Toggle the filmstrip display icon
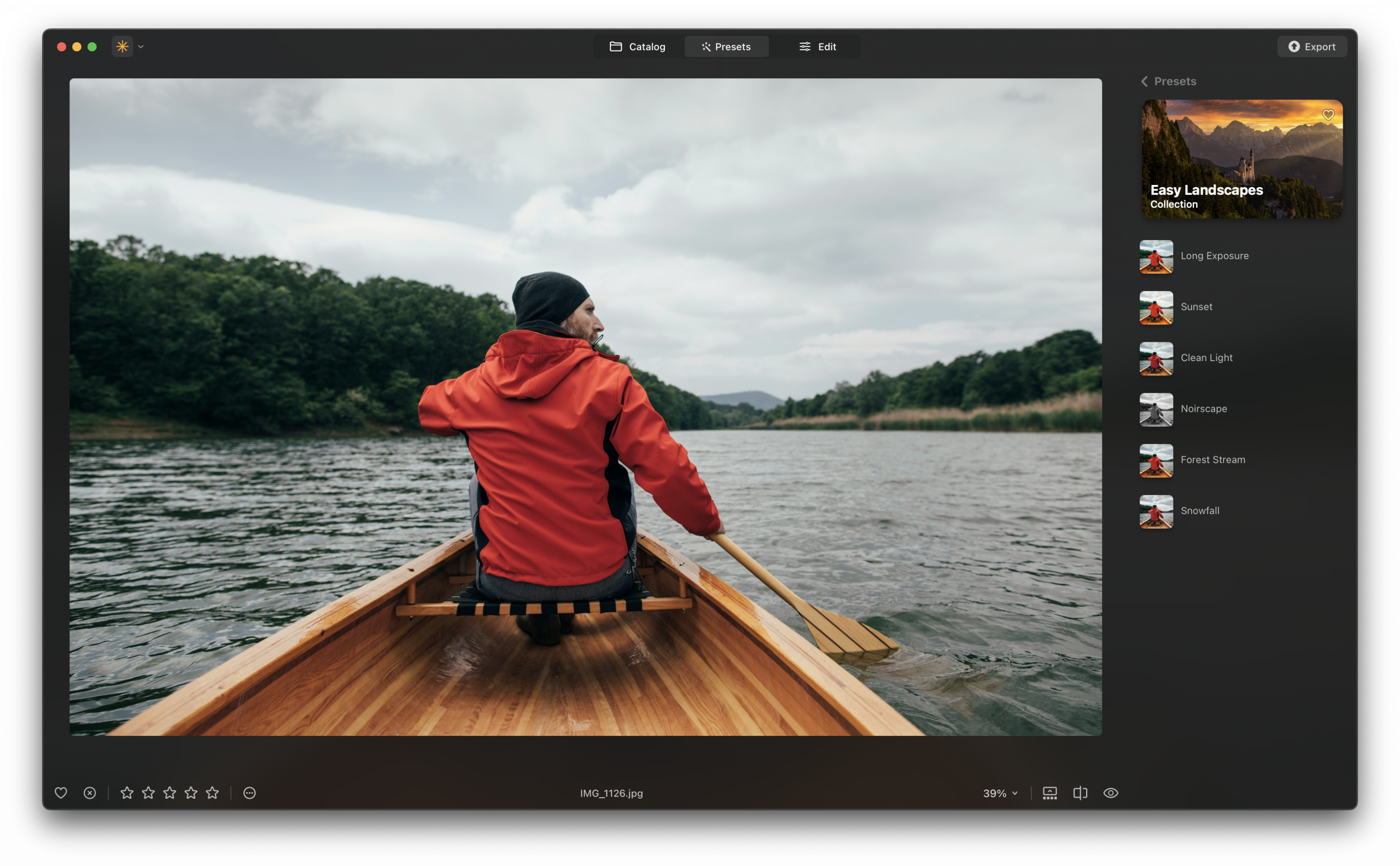The width and height of the screenshot is (1400, 866). tap(1049, 793)
